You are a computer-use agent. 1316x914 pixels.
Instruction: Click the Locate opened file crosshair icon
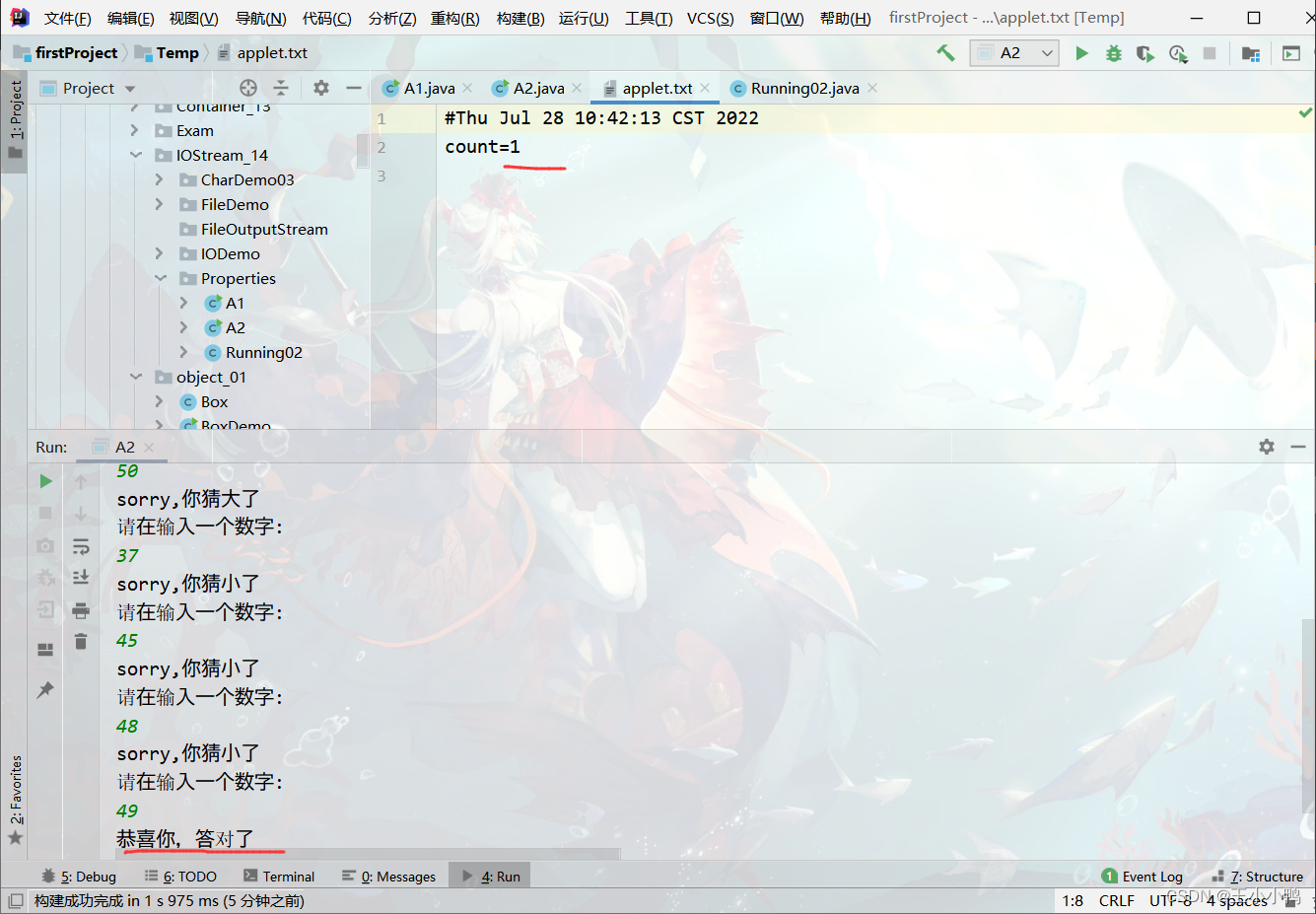tap(248, 88)
